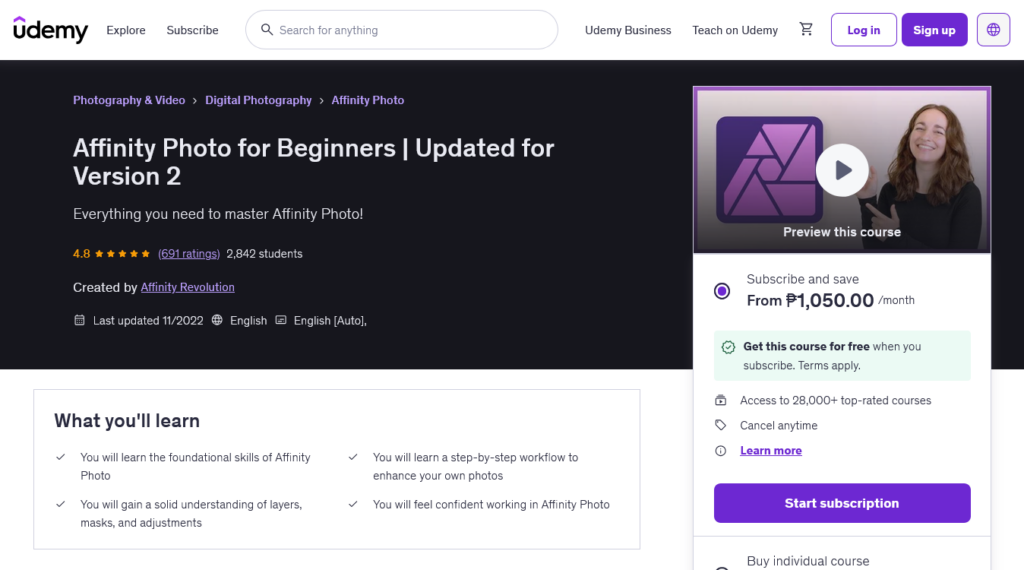This screenshot has width=1024, height=570.
Task: Click the Last updated 11/2022 text
Action: click(148, 321)
